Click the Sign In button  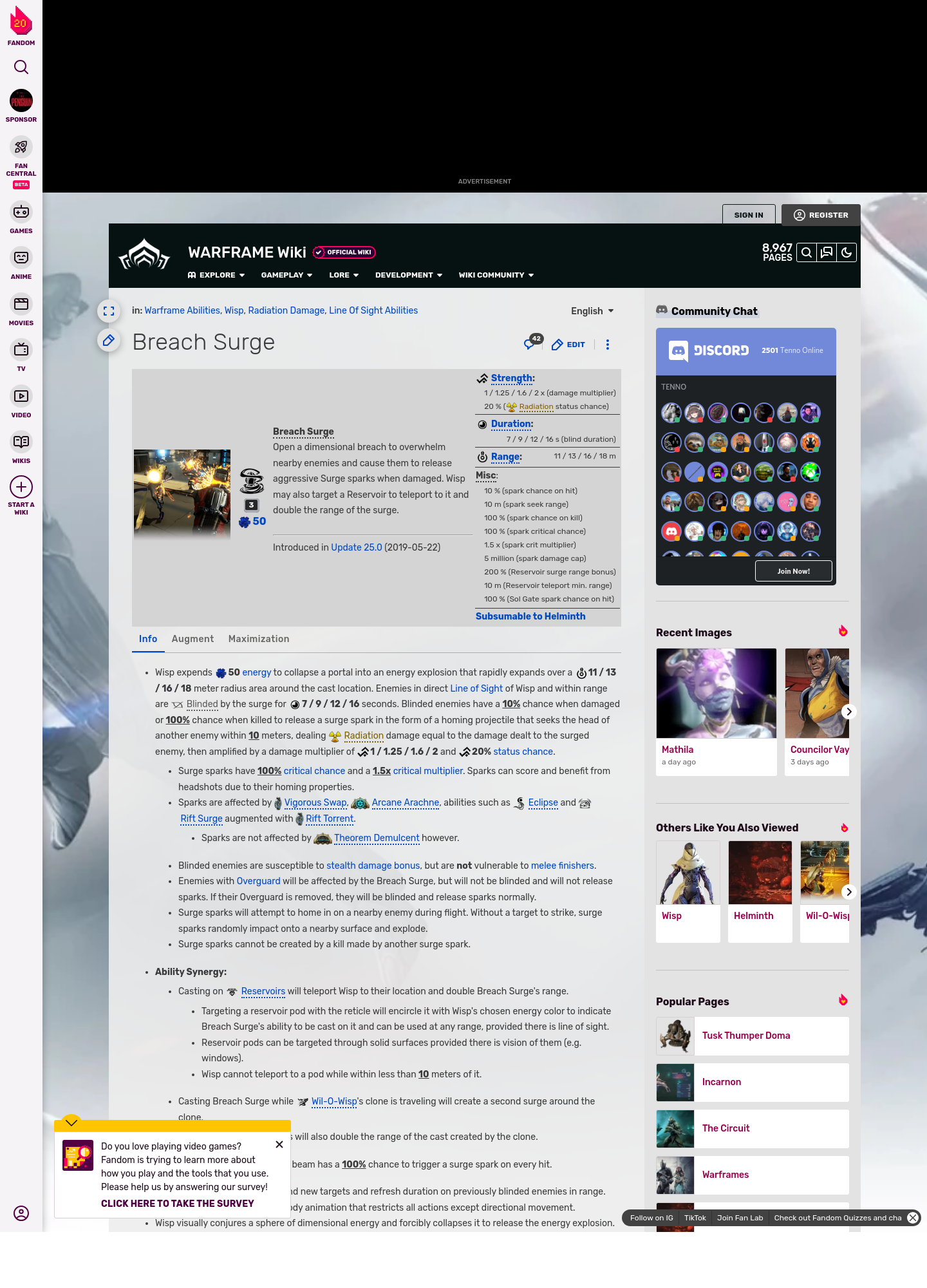point(749,215)
